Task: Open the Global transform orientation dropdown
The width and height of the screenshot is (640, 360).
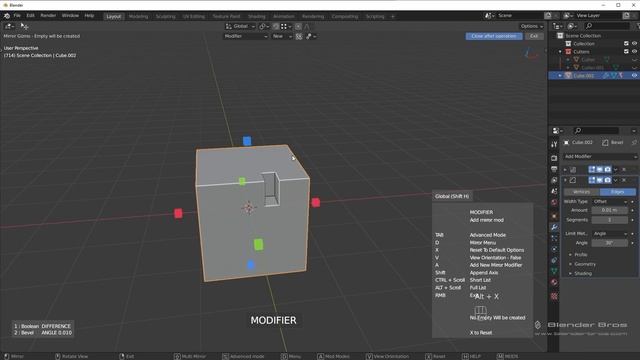Action: point(240,26)
